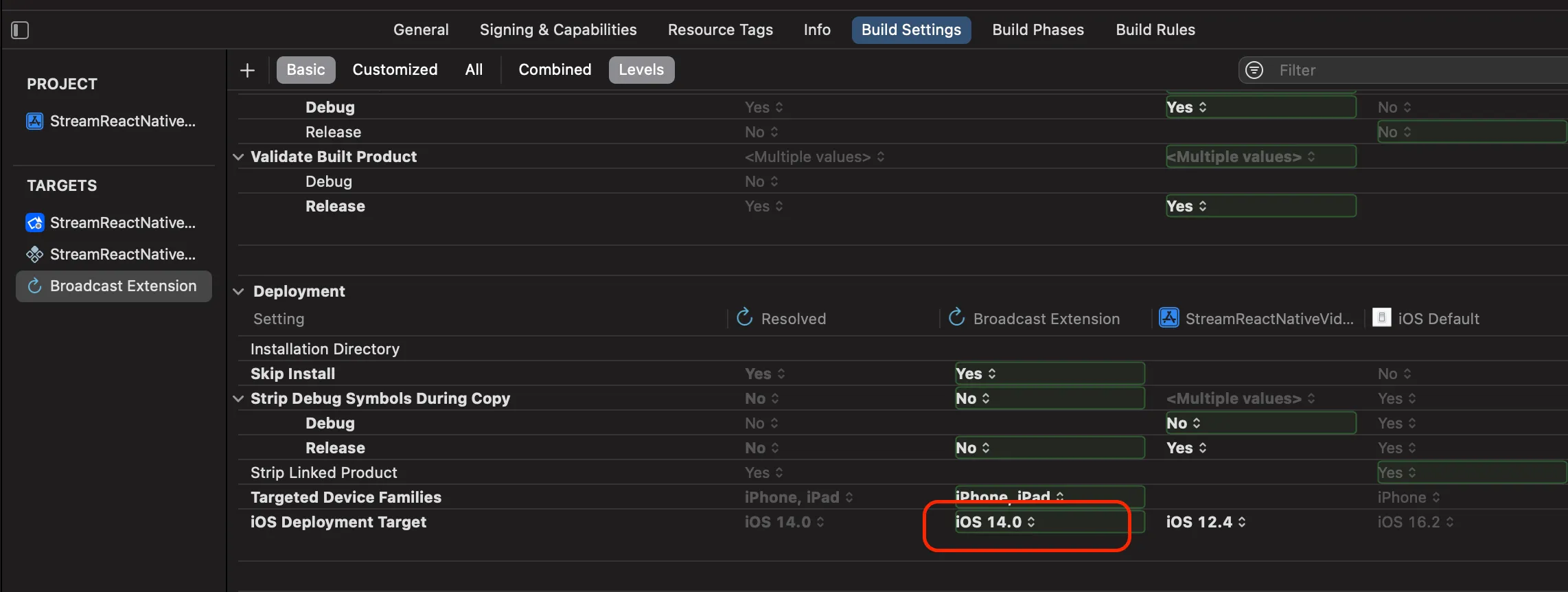Open Strip Debug Symbols Release Yes project-level dropdown
Image resolution: width=1568 pixels, height=592 pixels.
point(1186,448)
